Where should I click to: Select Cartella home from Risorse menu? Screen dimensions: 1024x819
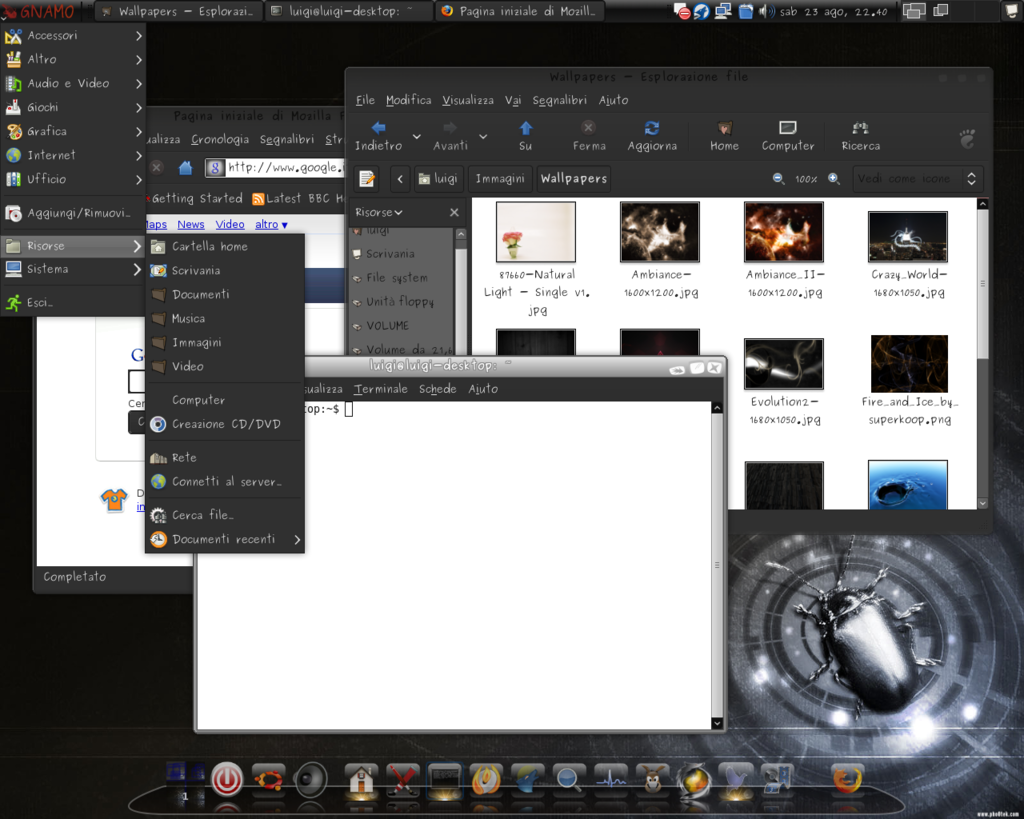(209, 246)
